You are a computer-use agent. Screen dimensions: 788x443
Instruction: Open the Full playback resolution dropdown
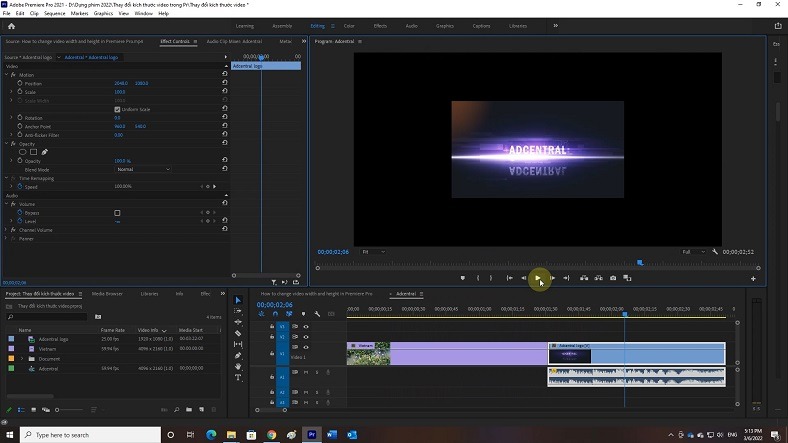(x=694, y=252)
